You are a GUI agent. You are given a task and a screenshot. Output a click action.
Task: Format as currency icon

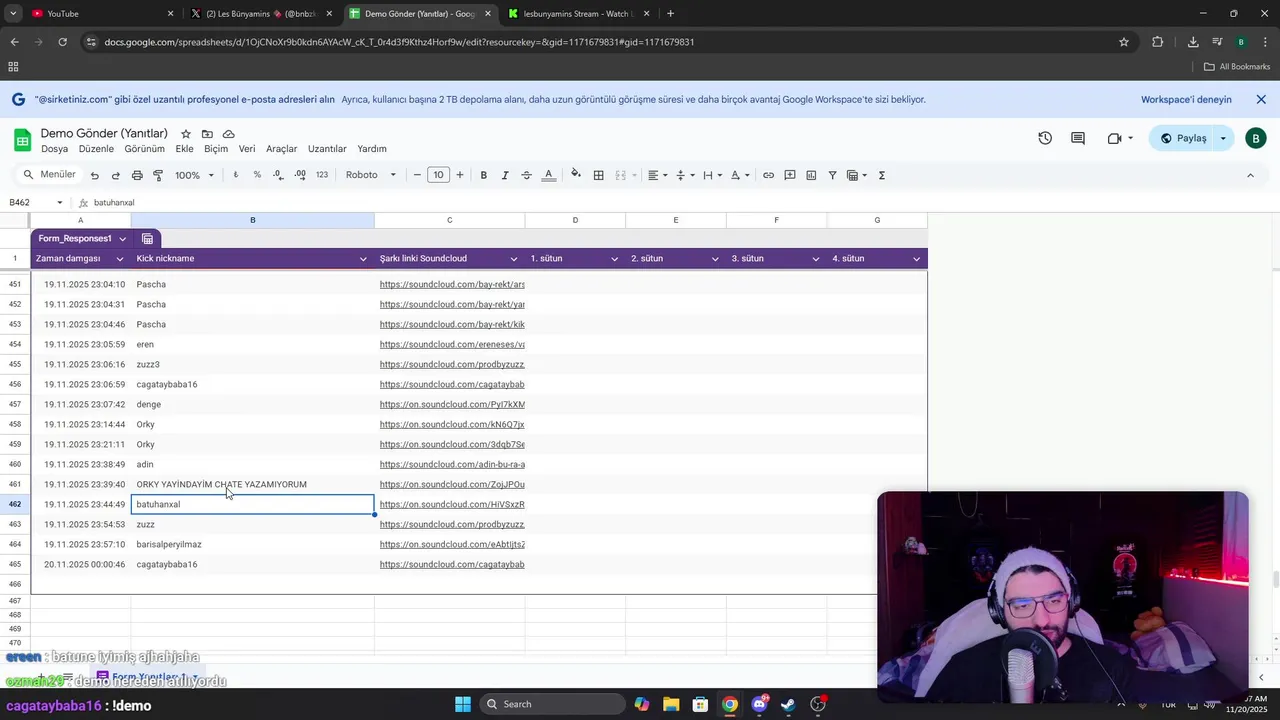tap(236, 175)
